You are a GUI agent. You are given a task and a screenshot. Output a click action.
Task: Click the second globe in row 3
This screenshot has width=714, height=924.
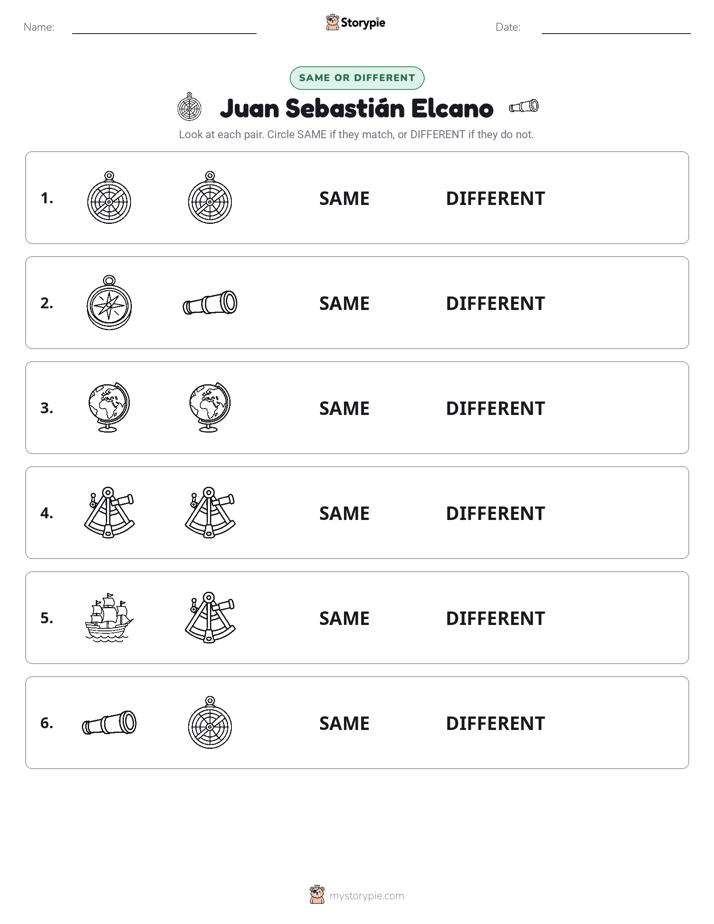coord(210,407)
